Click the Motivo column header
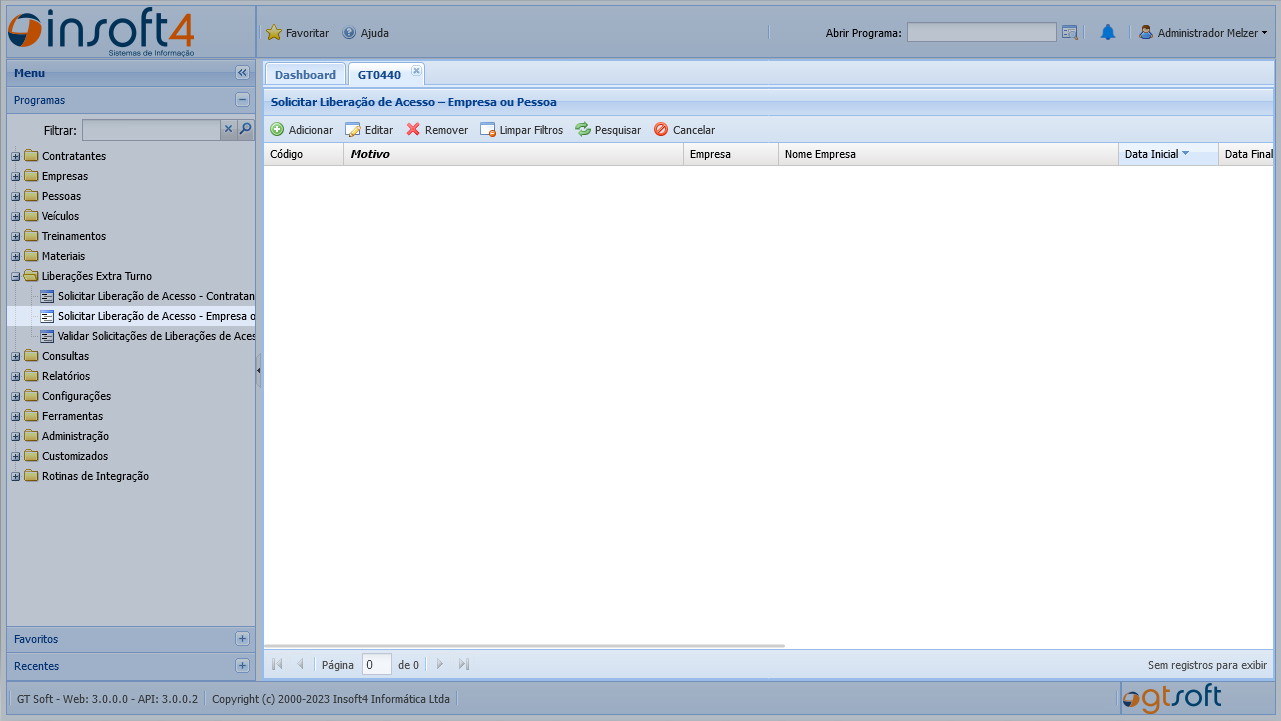The height and width of the screenshot is (721, 1281). coord(514,154)
